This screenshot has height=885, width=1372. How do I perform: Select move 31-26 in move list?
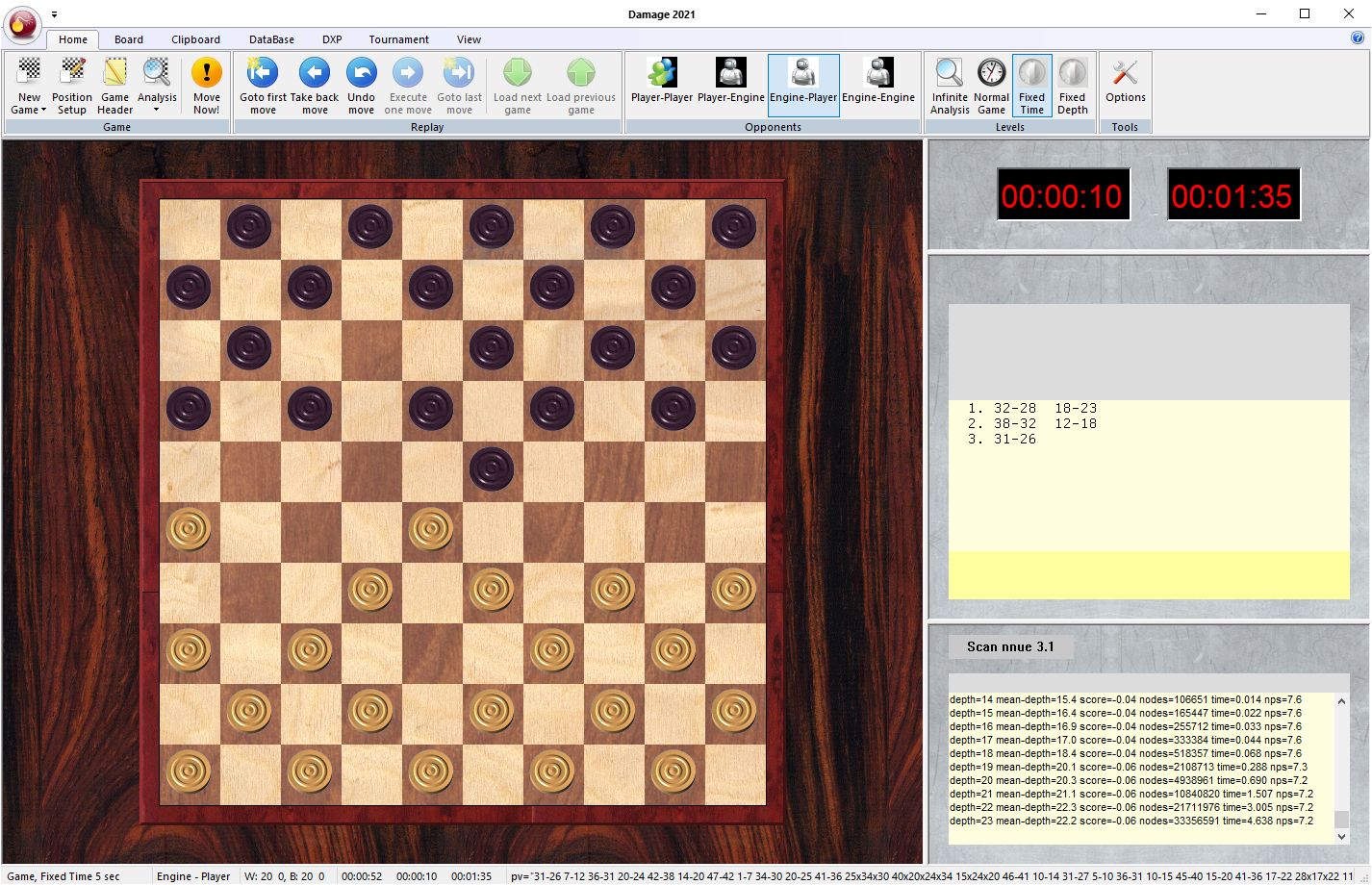point(1014,439)
